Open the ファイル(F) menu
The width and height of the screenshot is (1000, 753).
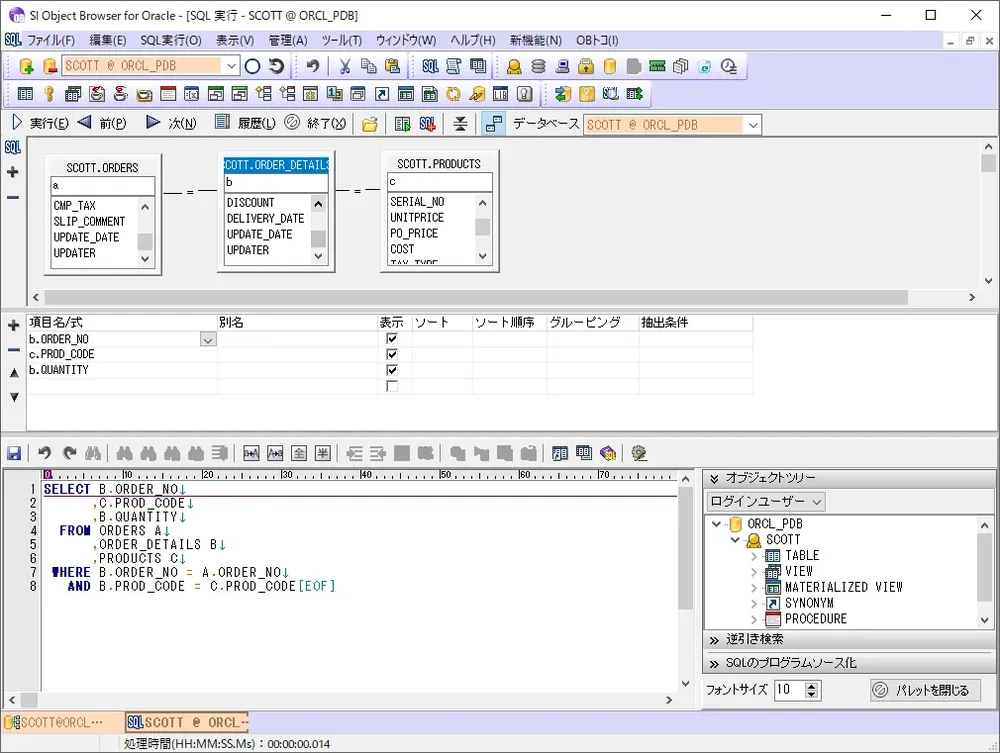(x=50, y=40)
